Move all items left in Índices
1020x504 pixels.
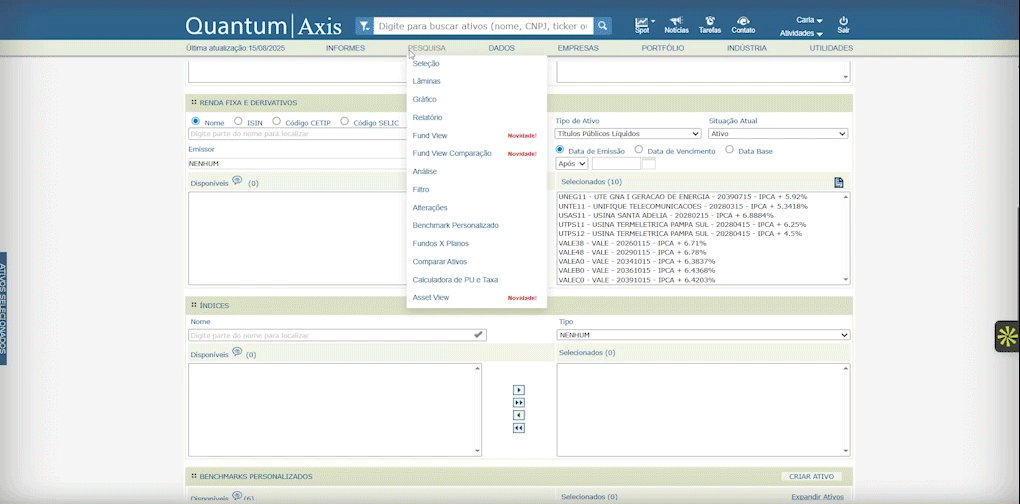tap(518, 428)
